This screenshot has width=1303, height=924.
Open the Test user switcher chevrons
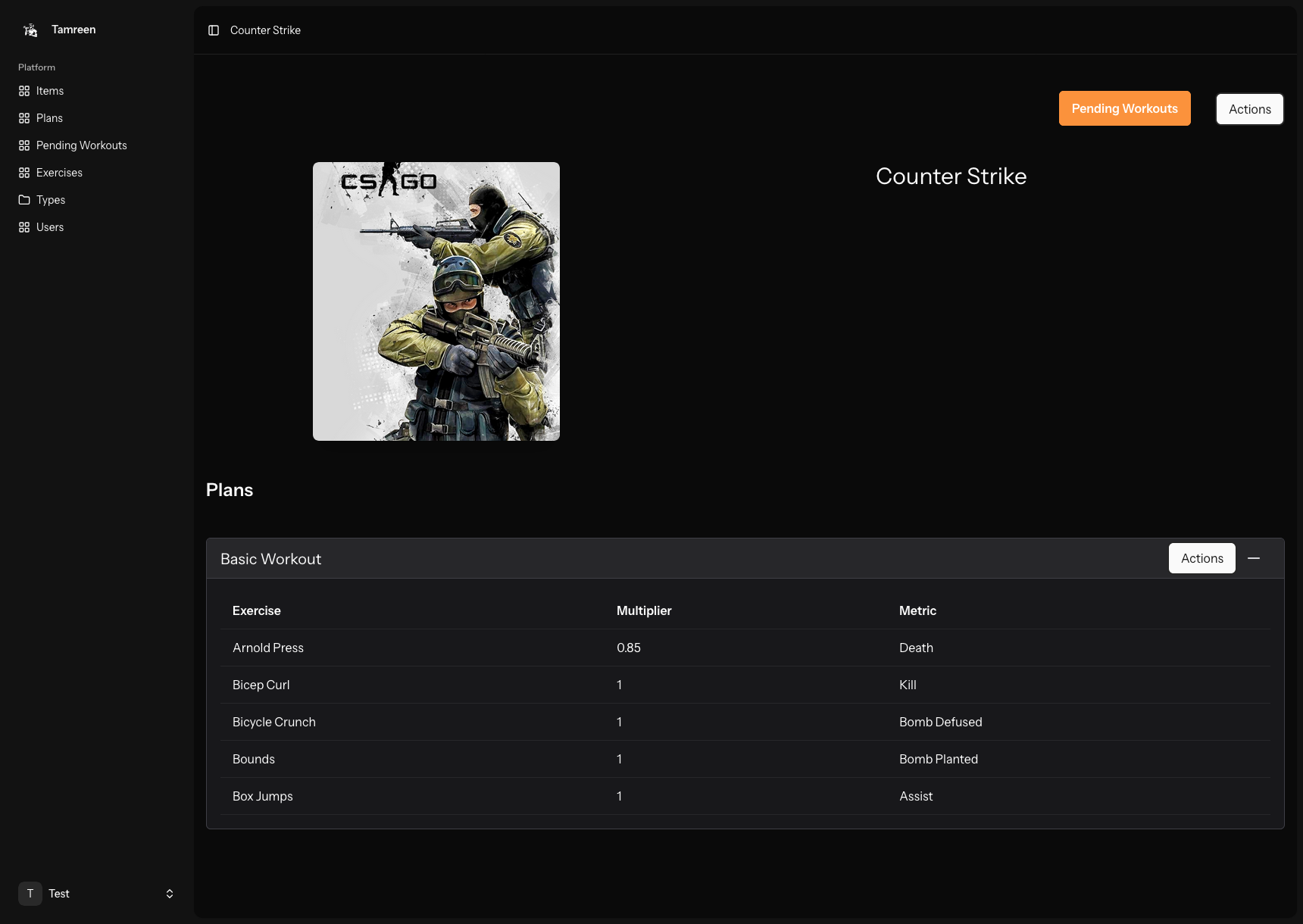170,894
